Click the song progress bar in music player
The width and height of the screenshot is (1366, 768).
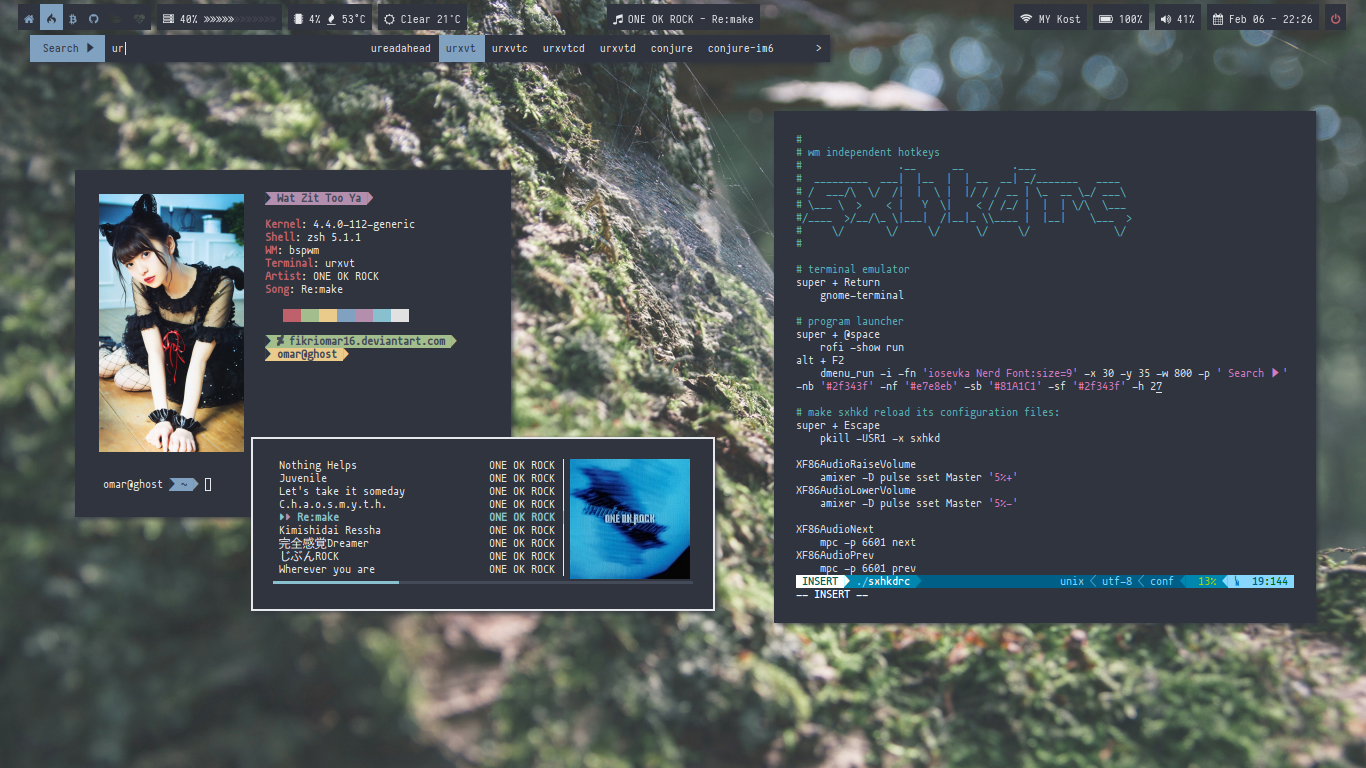click(482, 582)
